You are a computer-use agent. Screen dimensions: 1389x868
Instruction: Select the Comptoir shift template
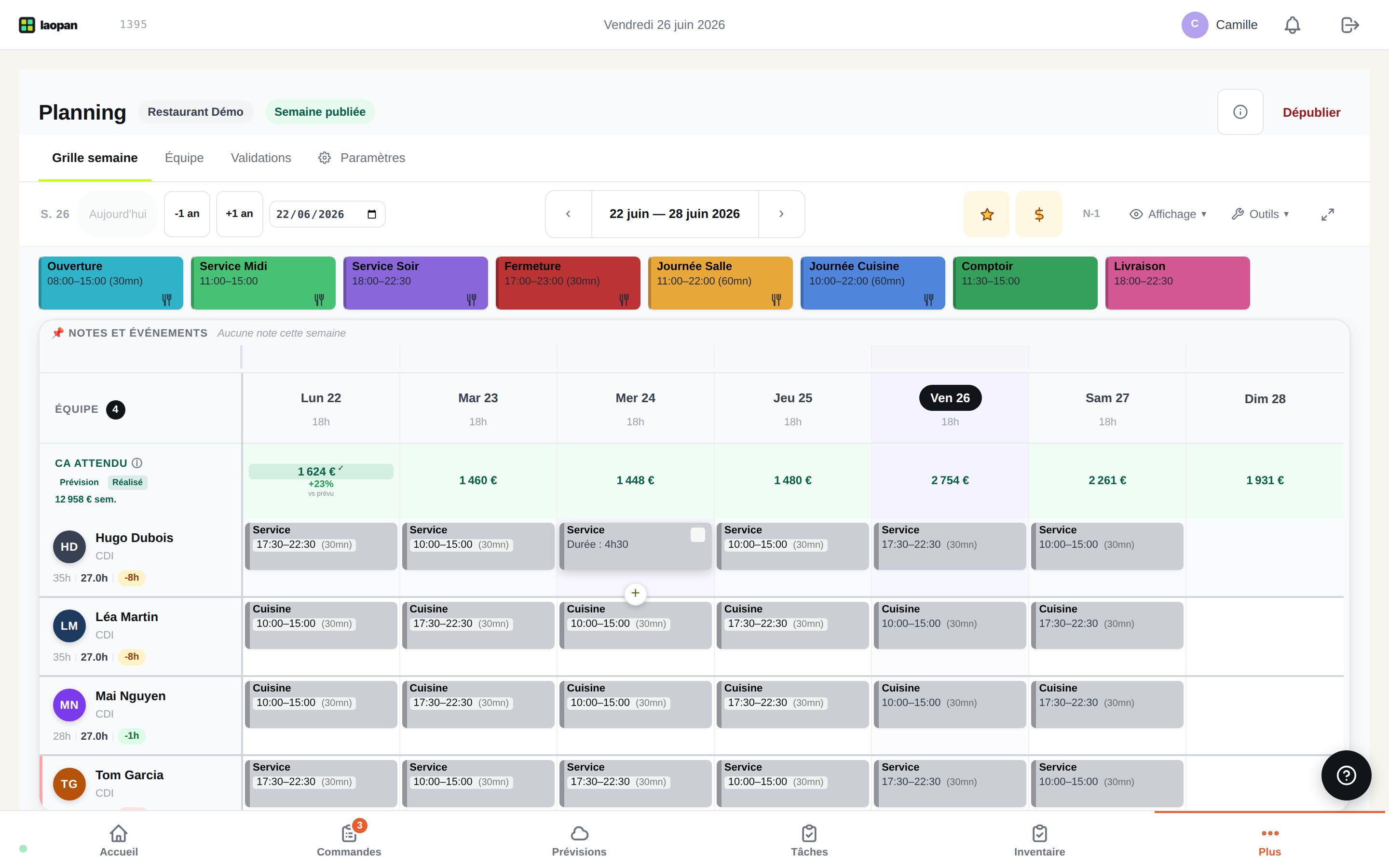click(1025, 283)
